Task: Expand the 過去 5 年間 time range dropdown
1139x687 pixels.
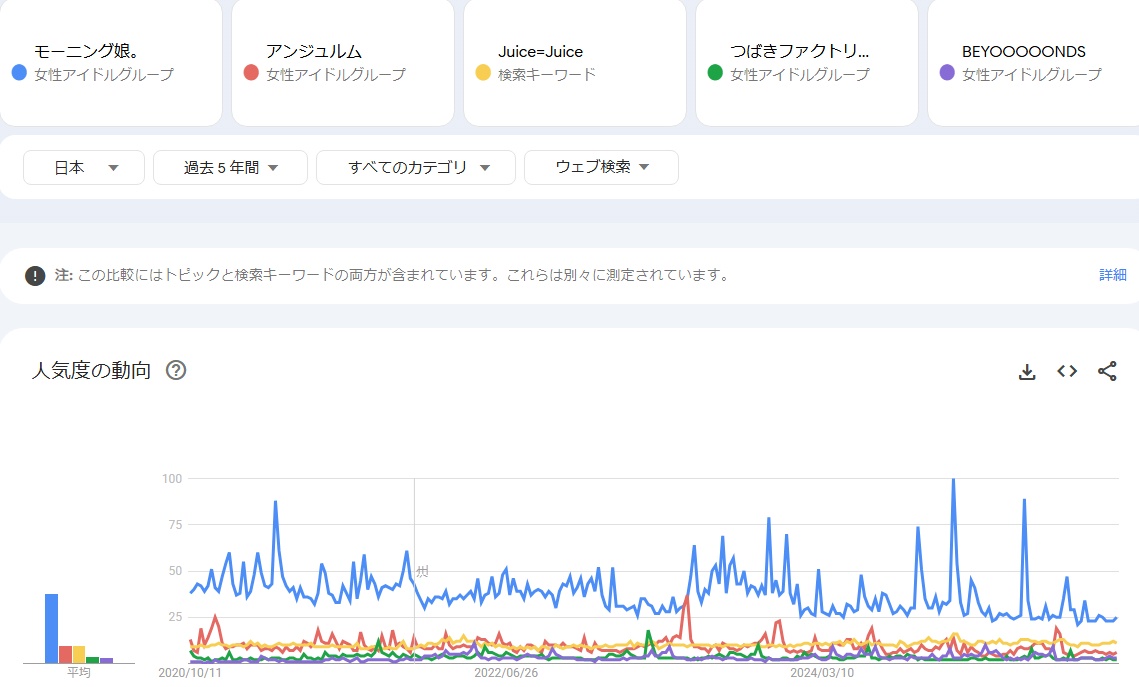Action: pos(230,168)
